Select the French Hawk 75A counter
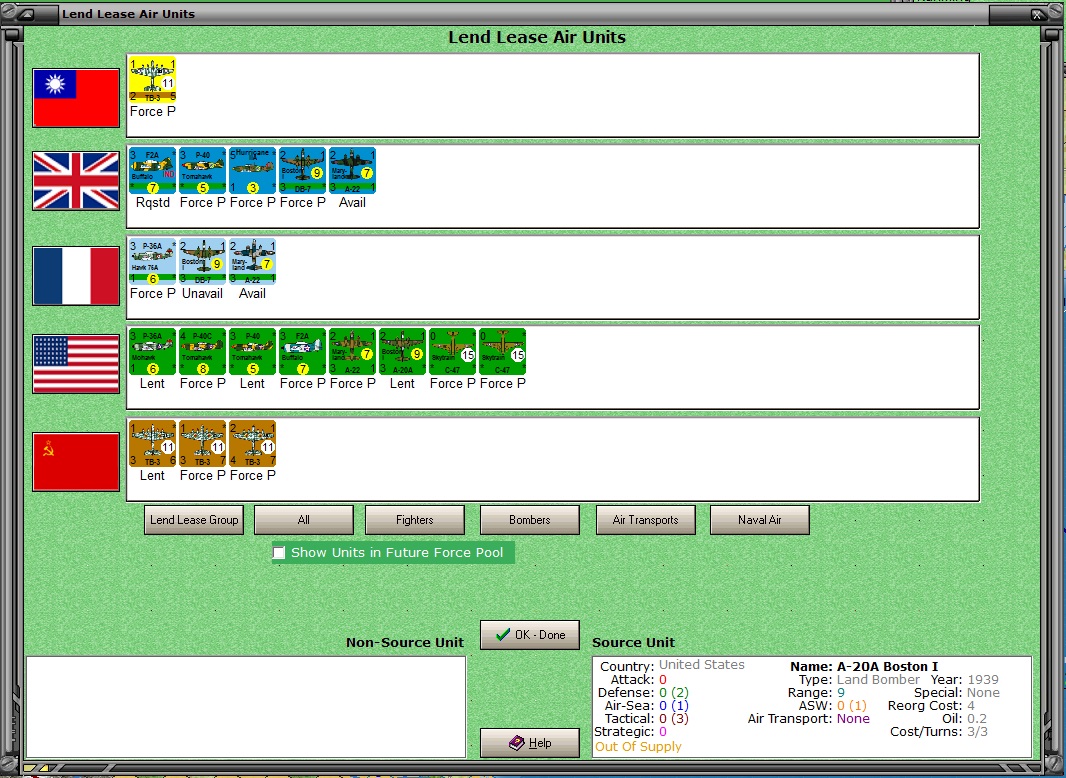Image resolution: width=1066 pixels, height=778 pixels. click(x=152, y=262)
